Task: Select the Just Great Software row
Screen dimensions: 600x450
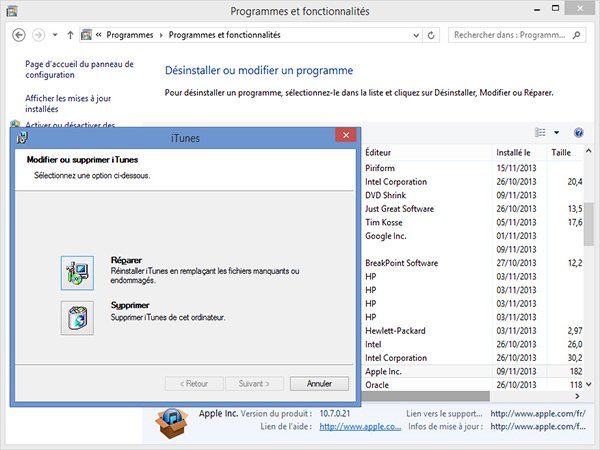Action: pyautogui.click(x=473, y=209)
